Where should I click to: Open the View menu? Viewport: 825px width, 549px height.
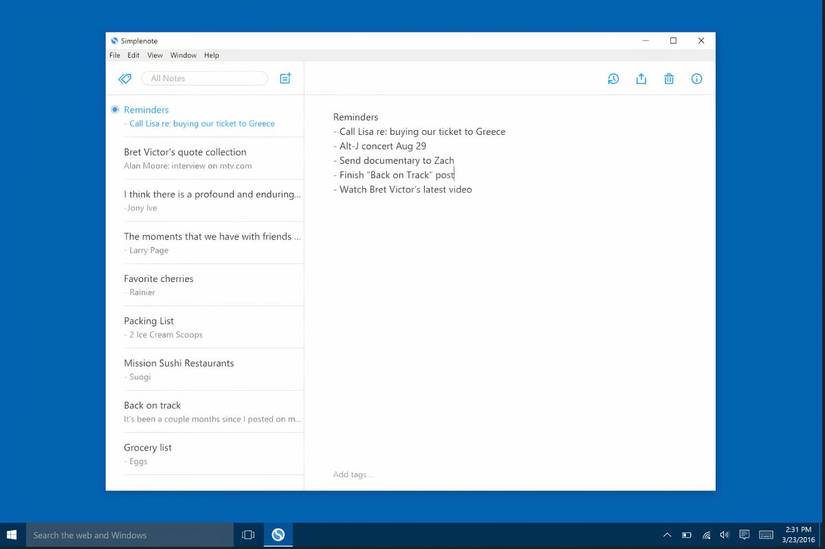click(155, 55)
